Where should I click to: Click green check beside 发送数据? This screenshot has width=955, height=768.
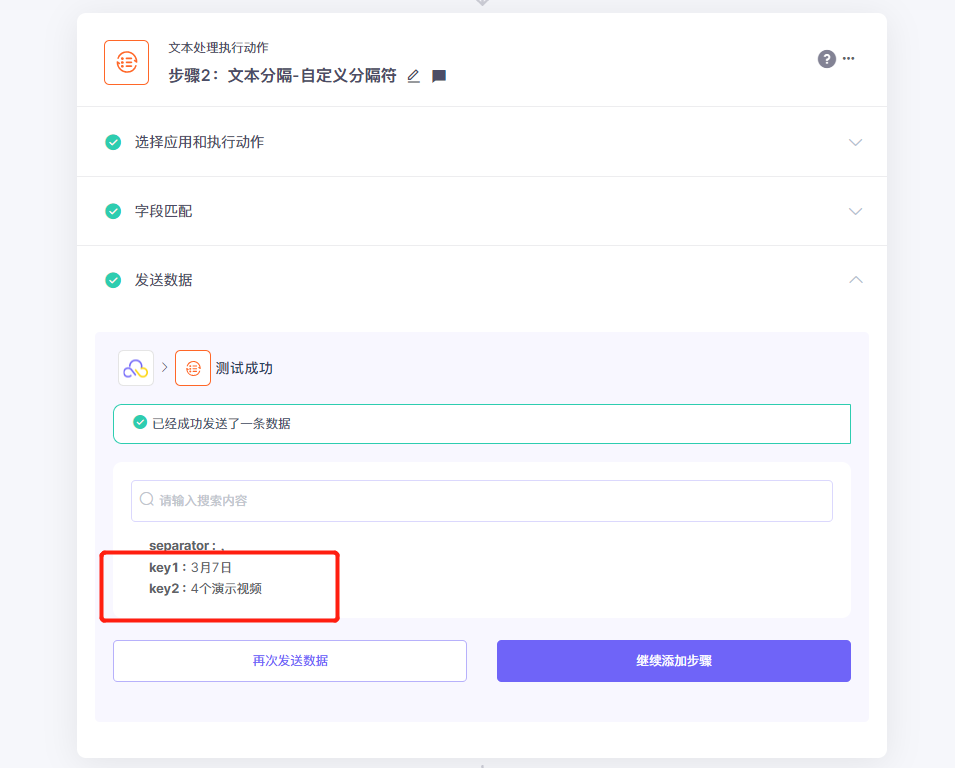click(113, 280)
